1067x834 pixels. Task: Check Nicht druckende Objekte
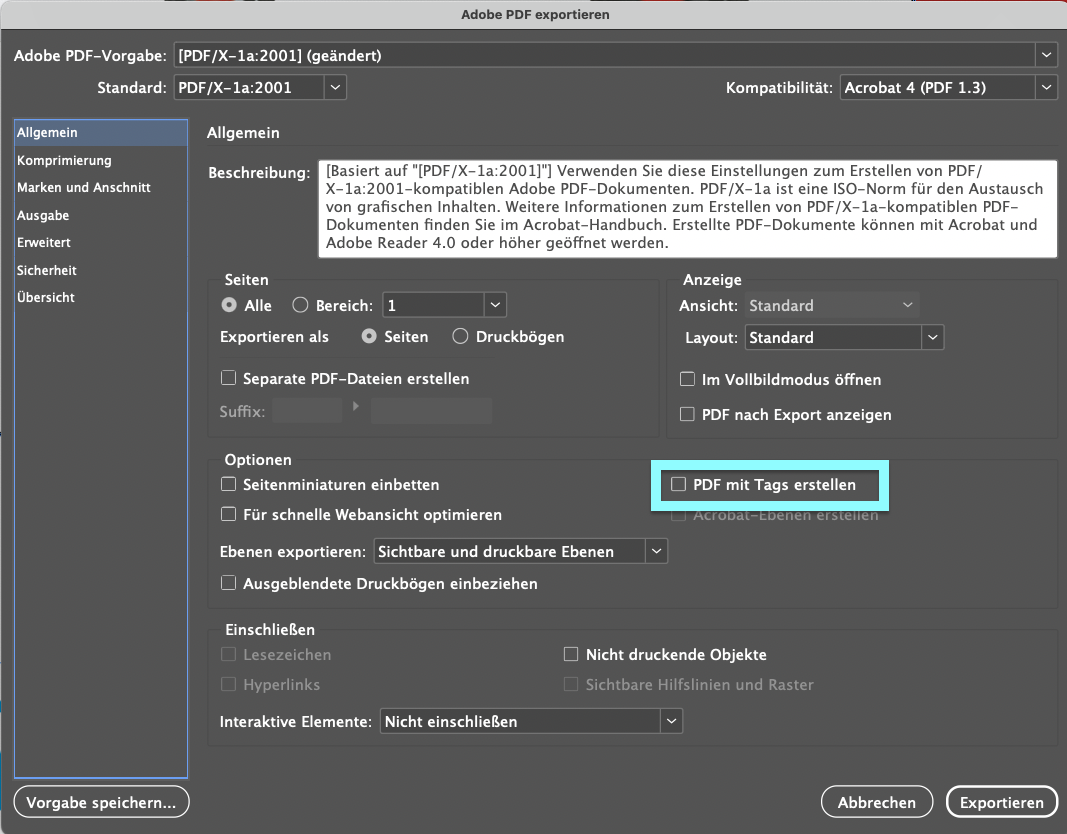point(571,654)
